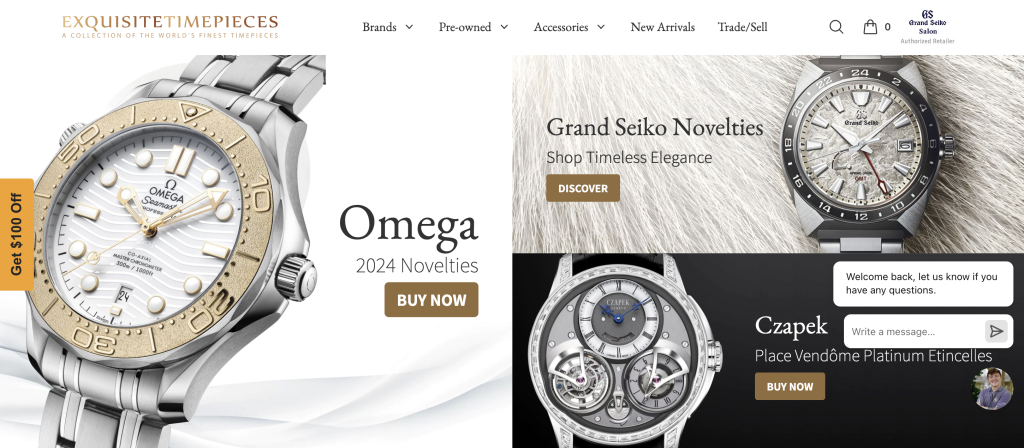Click the Grand Seiko DISCOVER button

pos(583,188)
